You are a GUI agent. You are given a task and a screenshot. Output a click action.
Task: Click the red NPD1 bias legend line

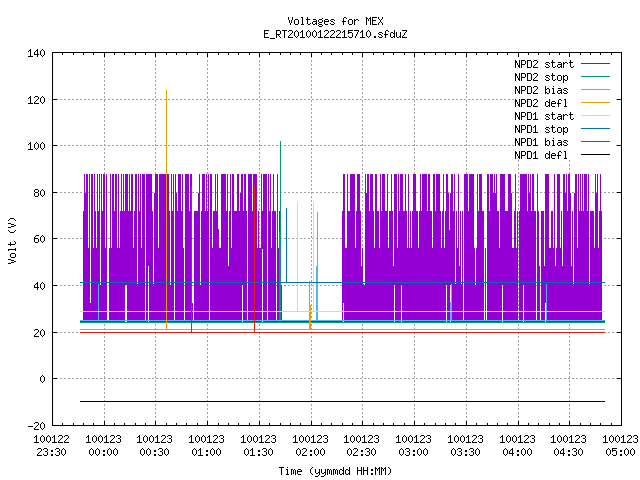tap(595, 142)
